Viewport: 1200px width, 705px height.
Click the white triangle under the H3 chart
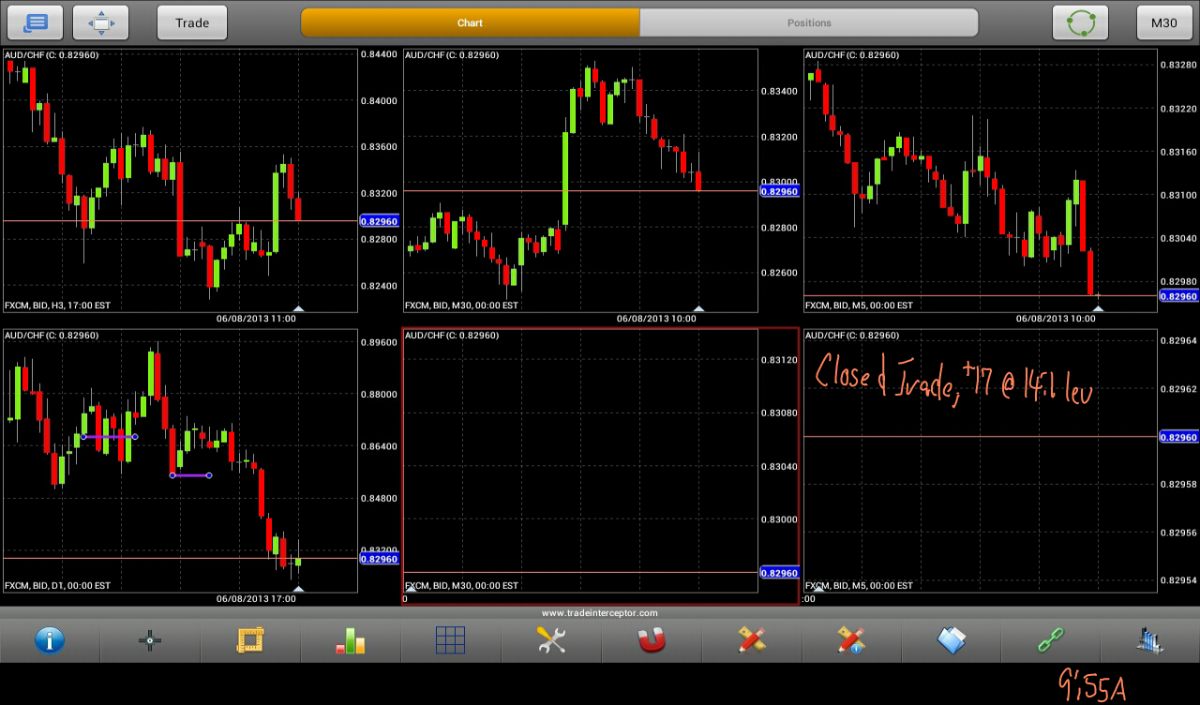[298, 309]
